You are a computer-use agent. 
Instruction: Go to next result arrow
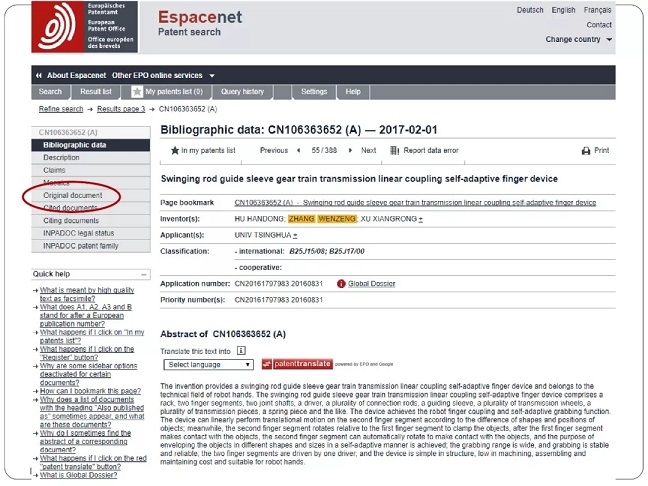click(350, 150)
